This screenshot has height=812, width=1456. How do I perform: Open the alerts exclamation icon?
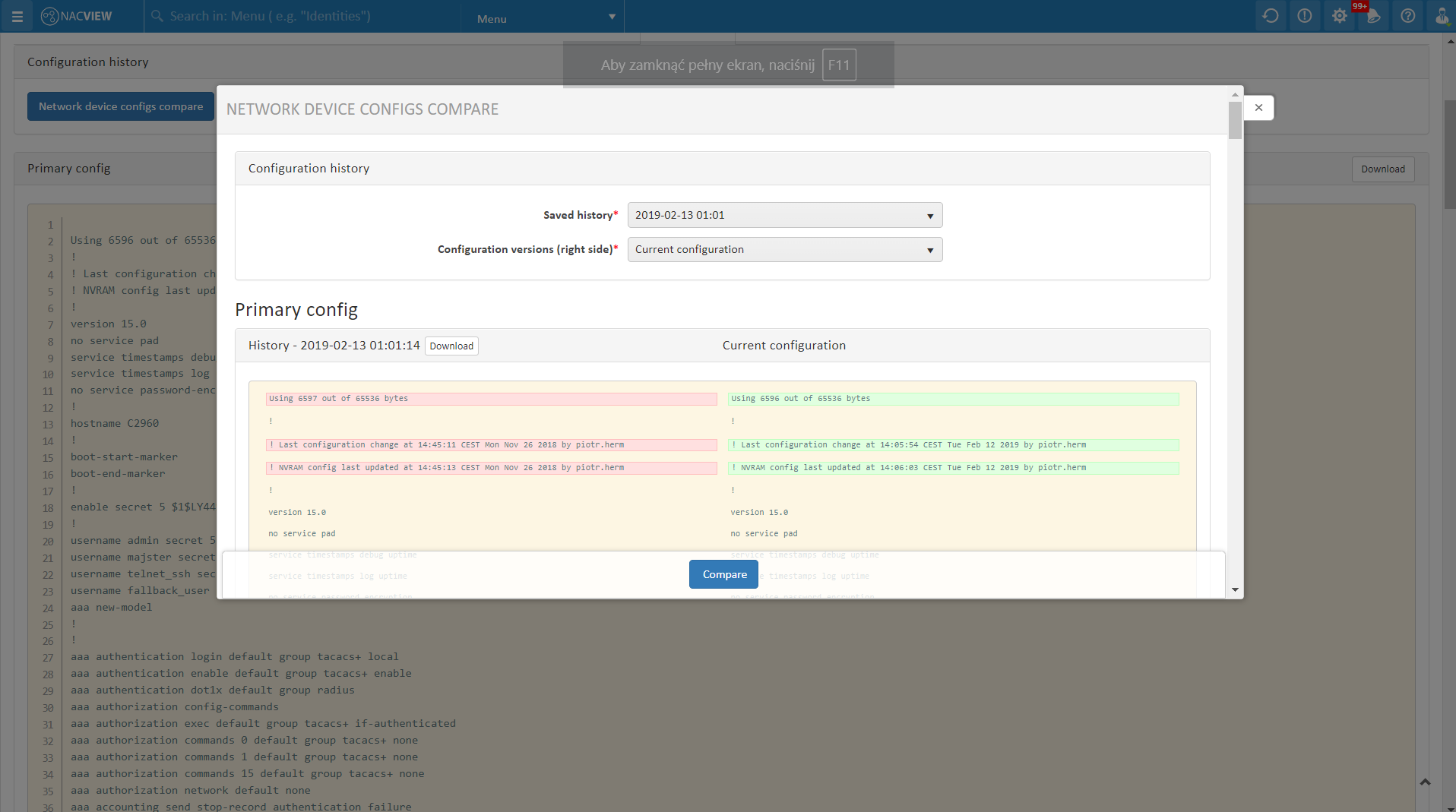pos(1305,15)
